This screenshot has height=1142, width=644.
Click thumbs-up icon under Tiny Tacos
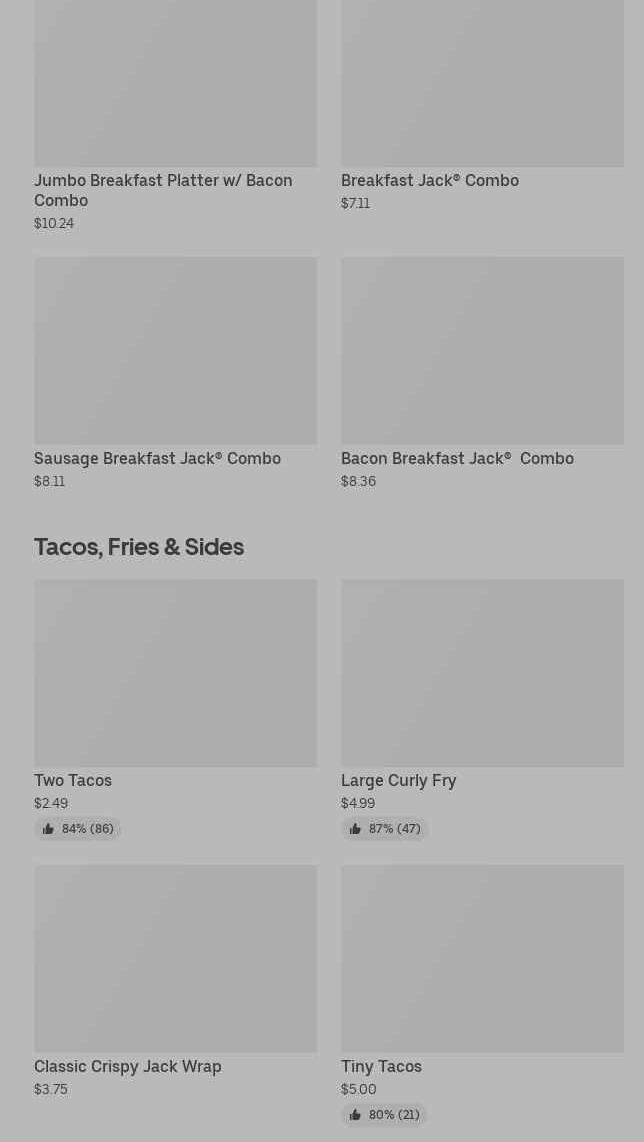pos(355,1115)
